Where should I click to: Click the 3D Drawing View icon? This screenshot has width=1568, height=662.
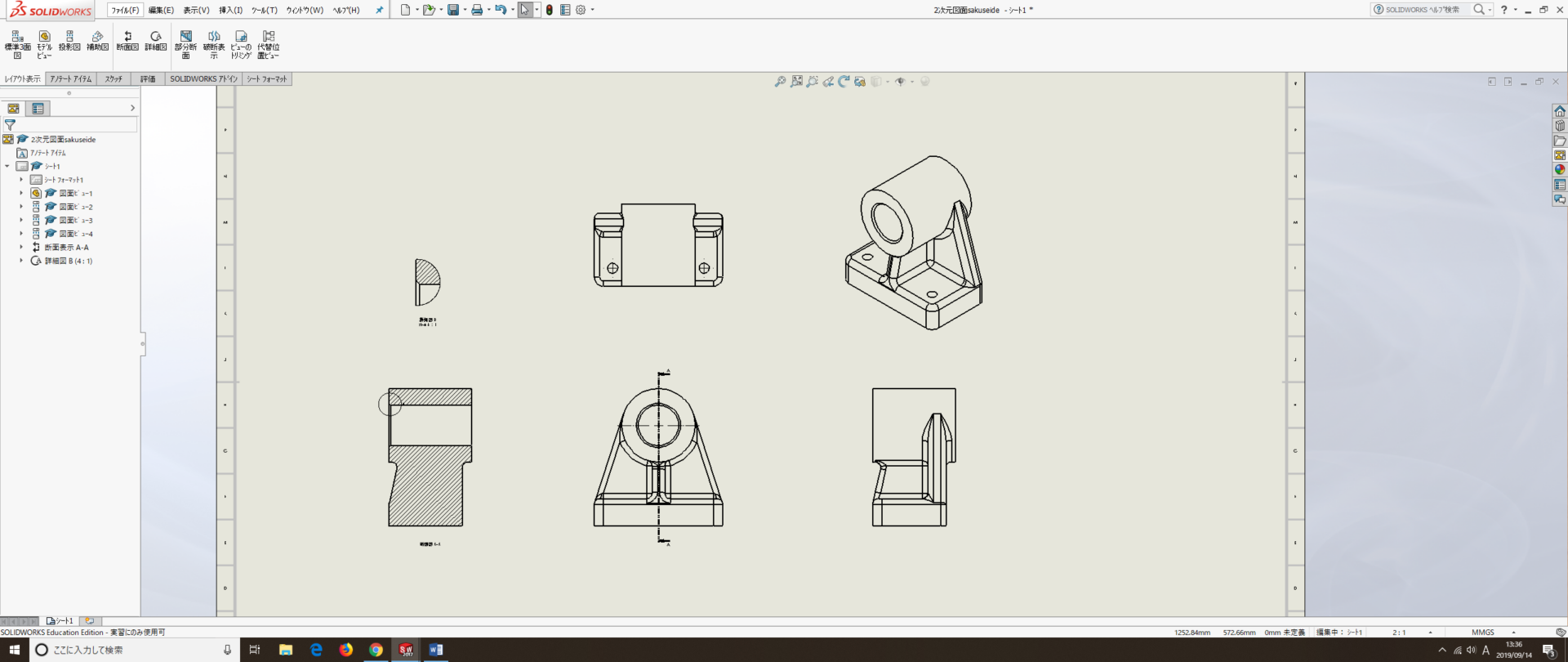coord(860,82)
